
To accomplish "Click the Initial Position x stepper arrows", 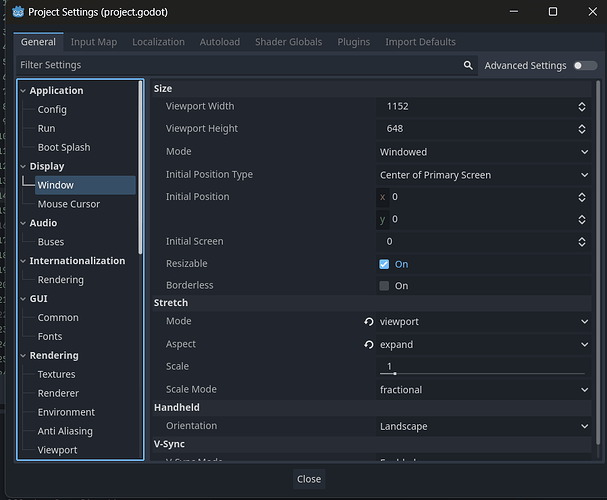I will (x=582, y=197).
